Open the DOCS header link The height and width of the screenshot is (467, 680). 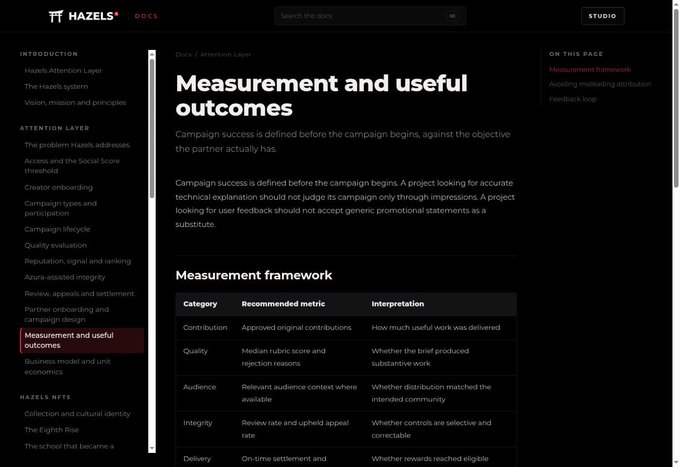146,16
